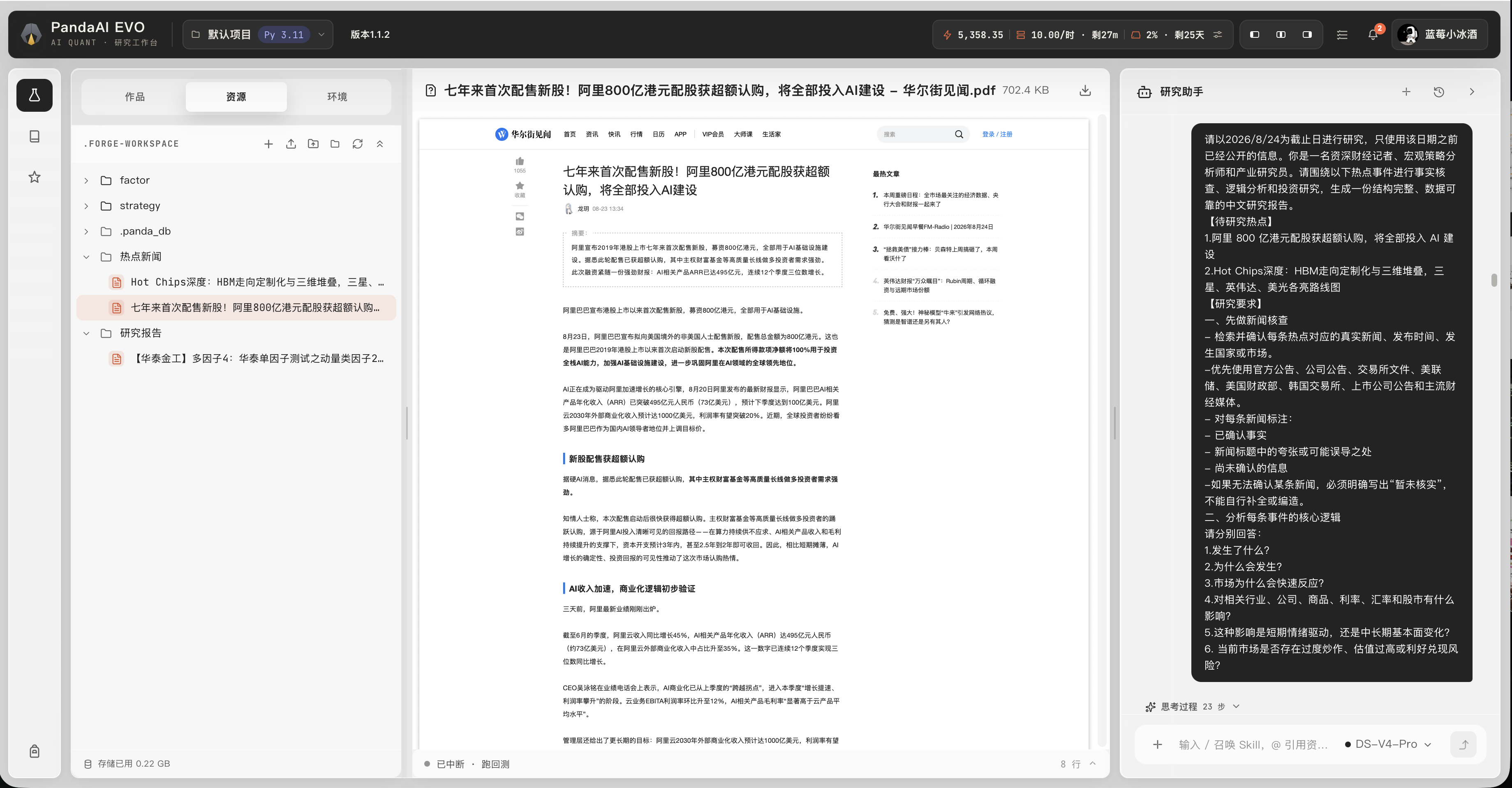Open notifications bell with badge 2
The height and width of the screenshot is (788, 1512).
click(x=1372, y=35)
